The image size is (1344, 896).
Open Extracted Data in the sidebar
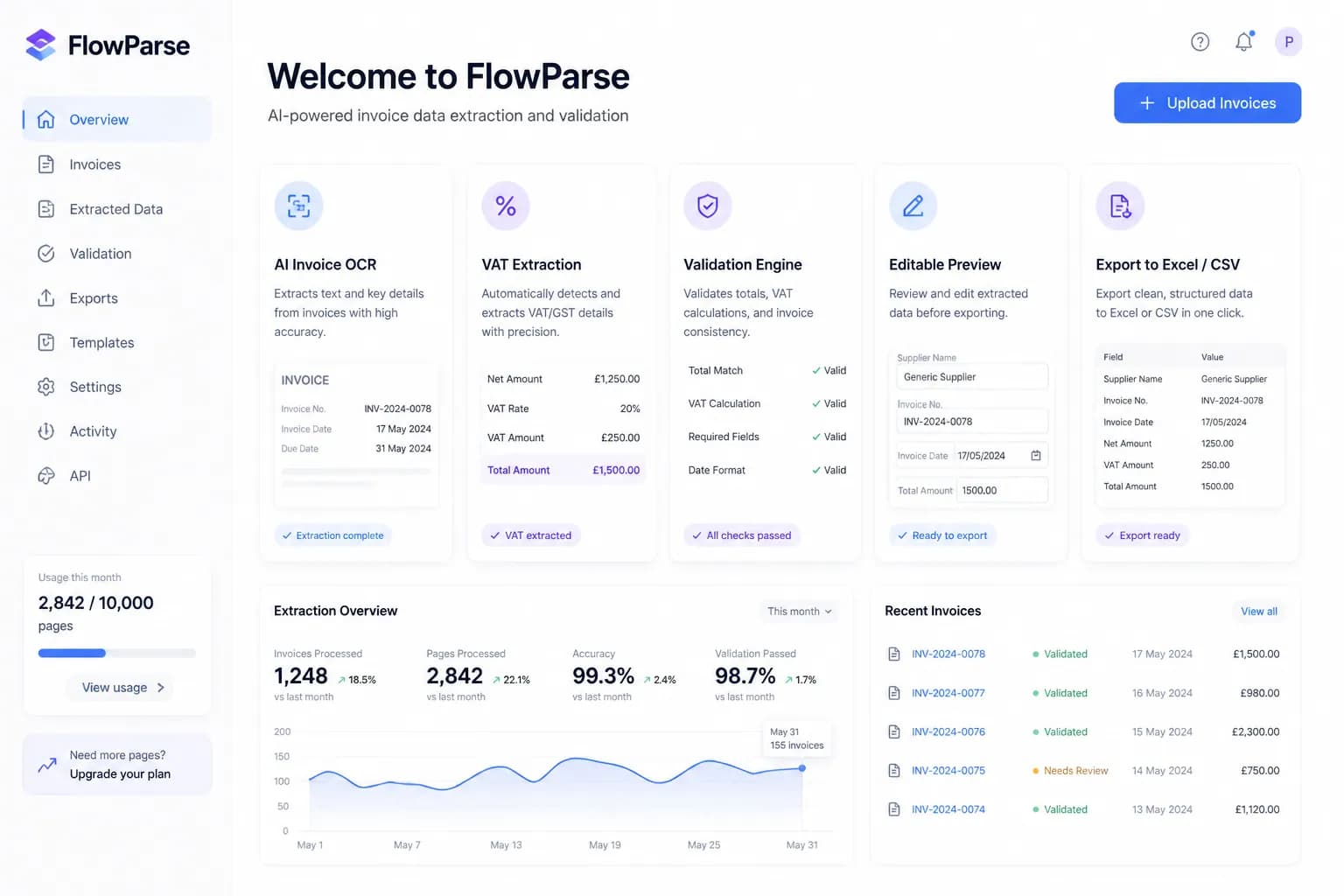click(116, 209)
